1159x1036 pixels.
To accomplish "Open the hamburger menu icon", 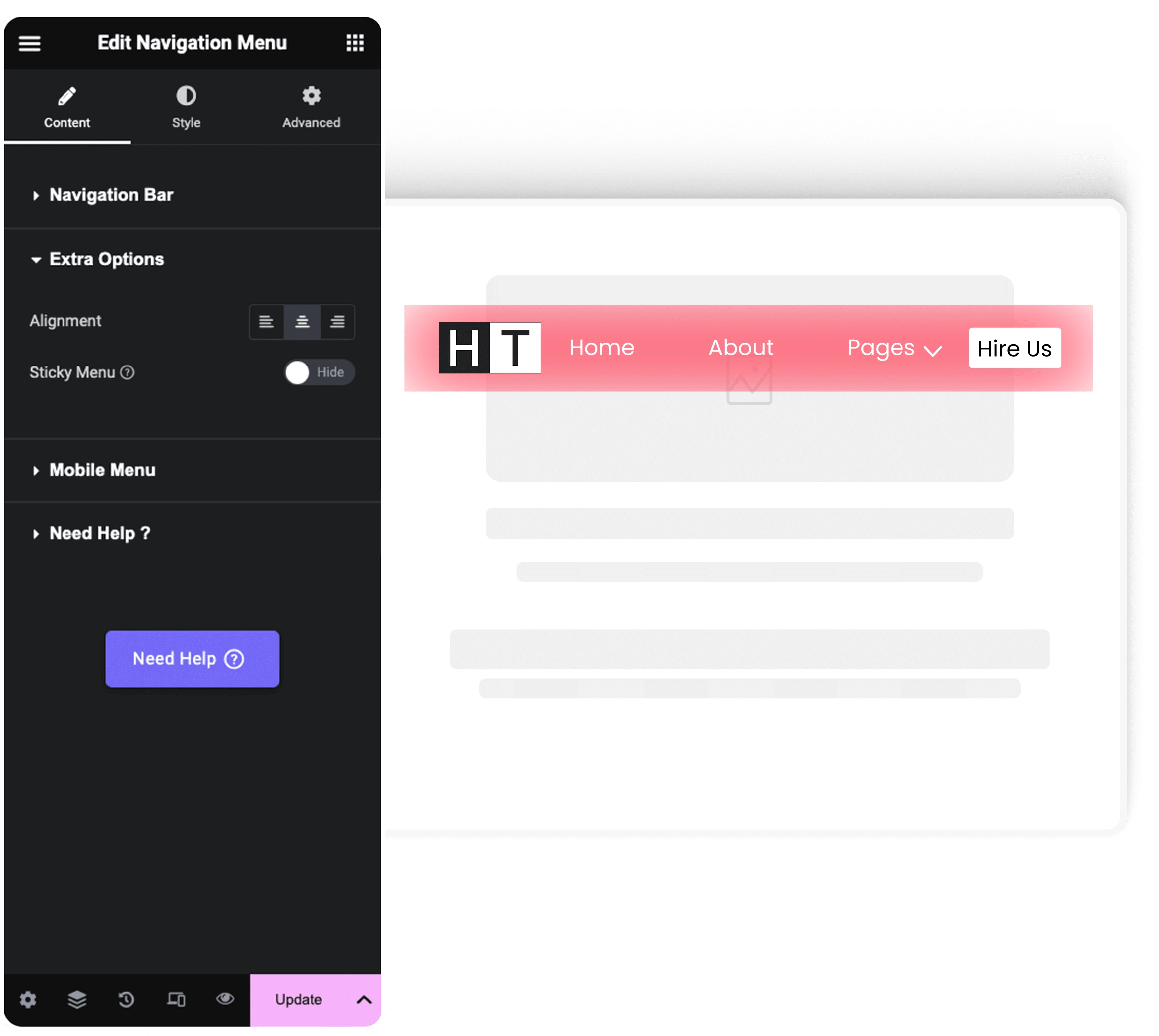I will click(x=30, y=43).
